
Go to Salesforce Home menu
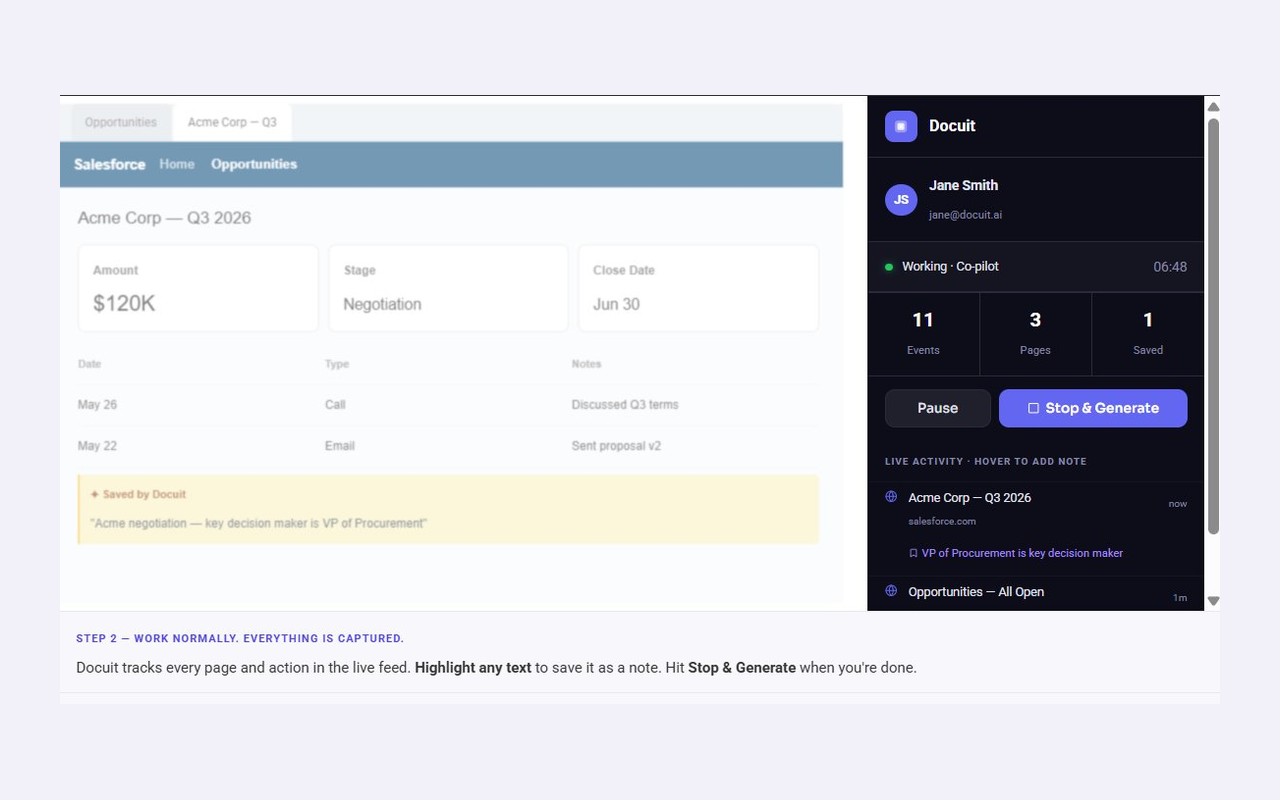pyautogui.click(x=177, y=164)
